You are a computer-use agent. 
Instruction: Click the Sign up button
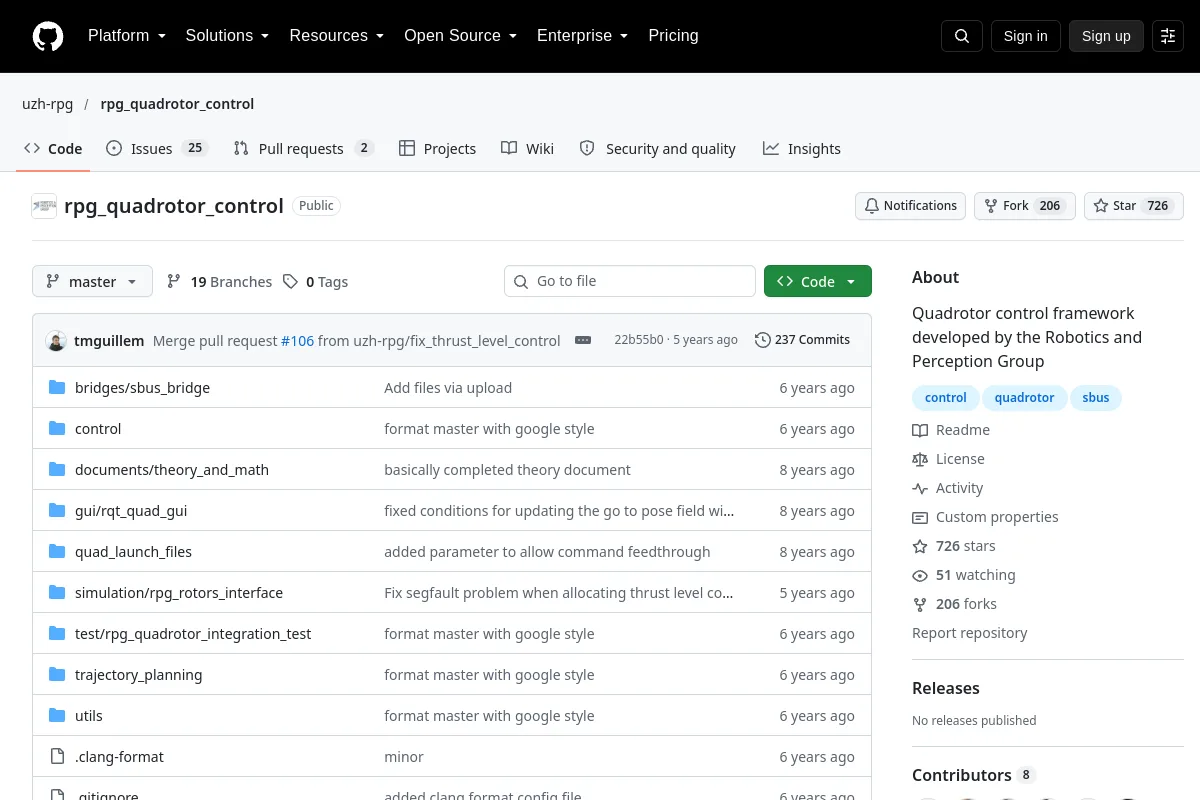1106,36
